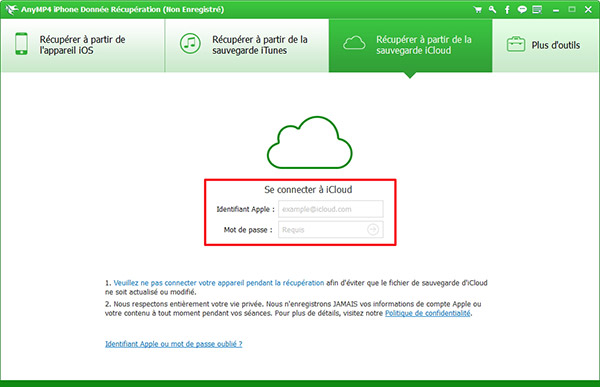Open the chat feedback bubble icon
The height and width of the screenshot is (387, 600).
pyautogui.click(x=522, y=10)
